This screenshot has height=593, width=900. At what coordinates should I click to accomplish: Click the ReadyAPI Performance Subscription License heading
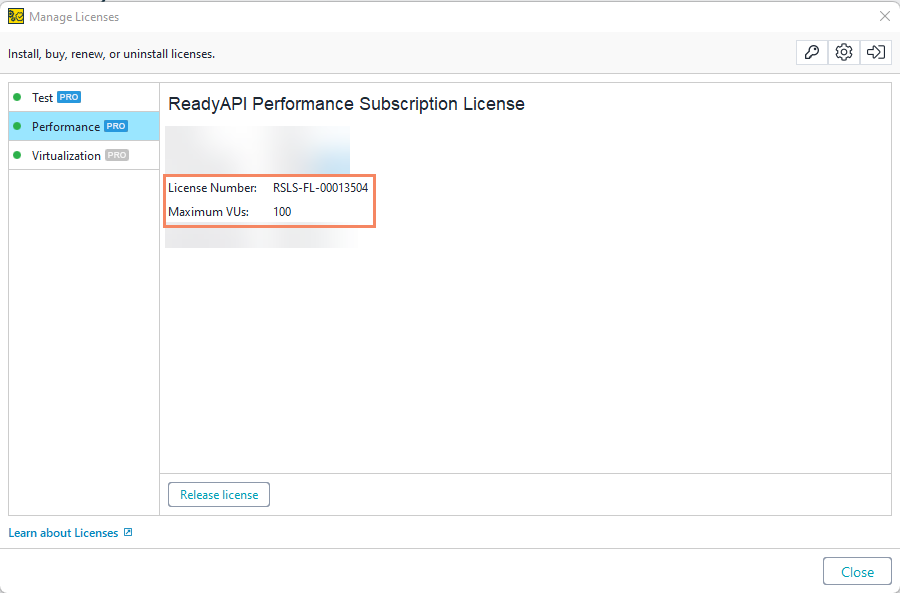346,104
